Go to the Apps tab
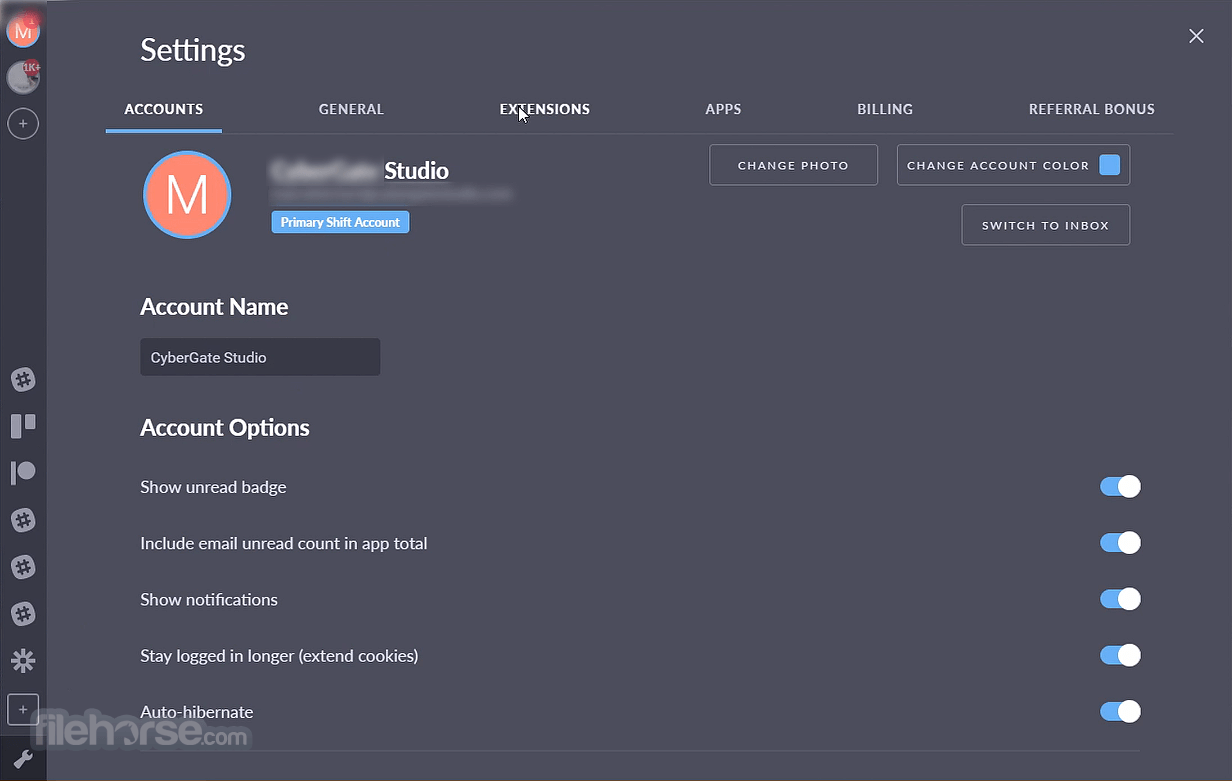The width and height of the screenshot is (1232, 781). [x=723, y=109]
